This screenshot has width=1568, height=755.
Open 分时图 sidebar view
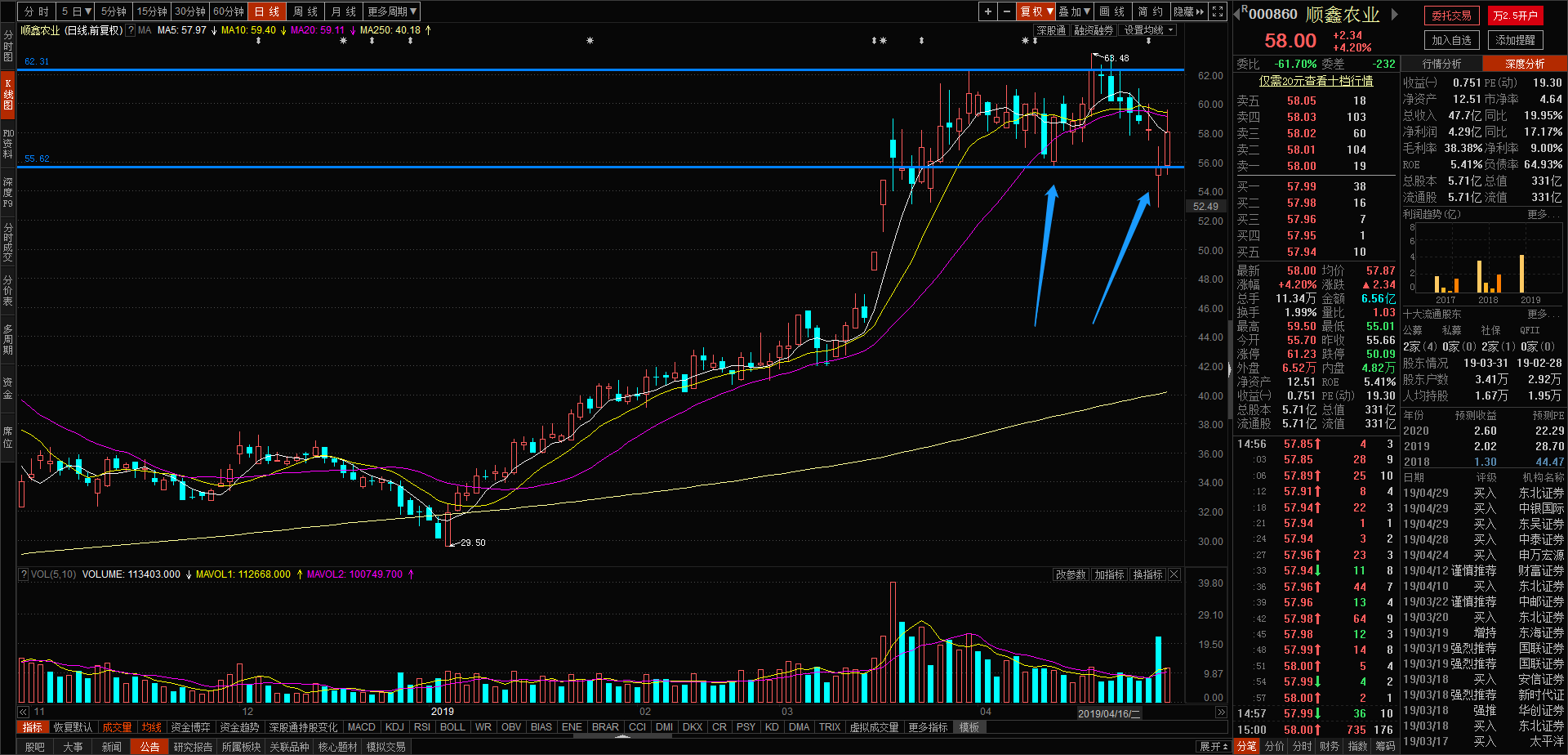pyautogui.click(x=7, y=47)
